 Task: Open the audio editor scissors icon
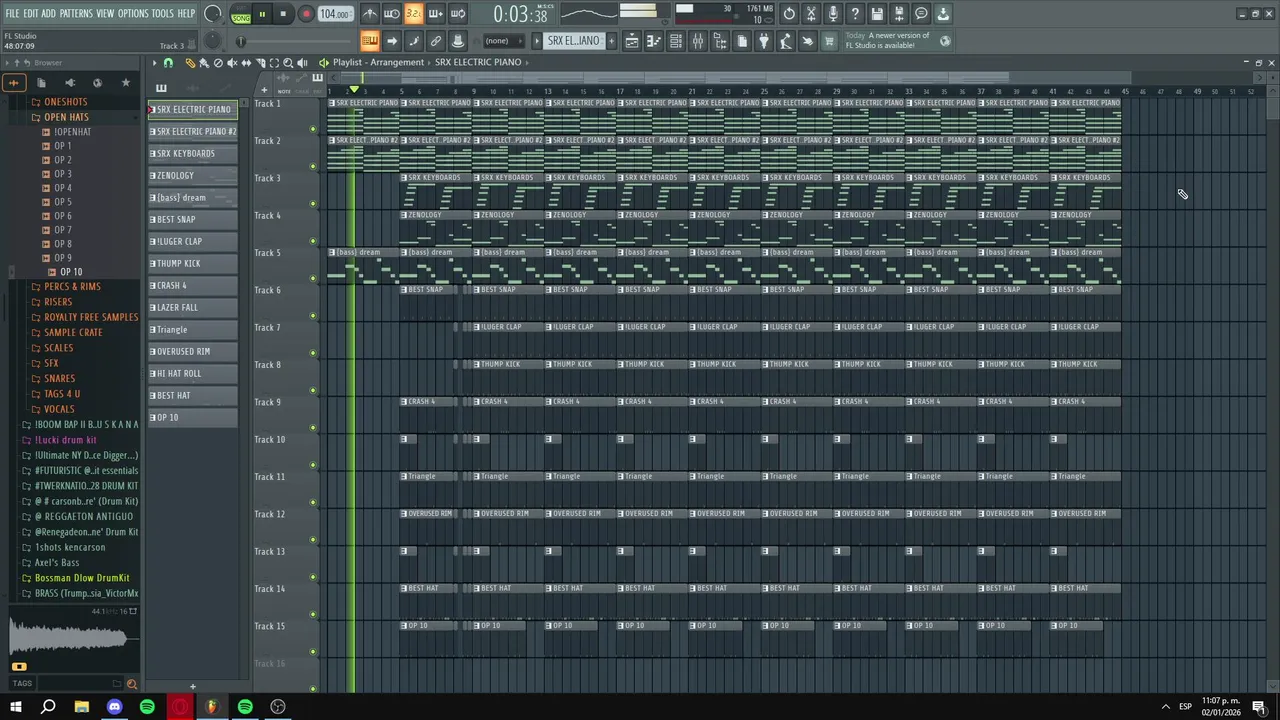811,14
